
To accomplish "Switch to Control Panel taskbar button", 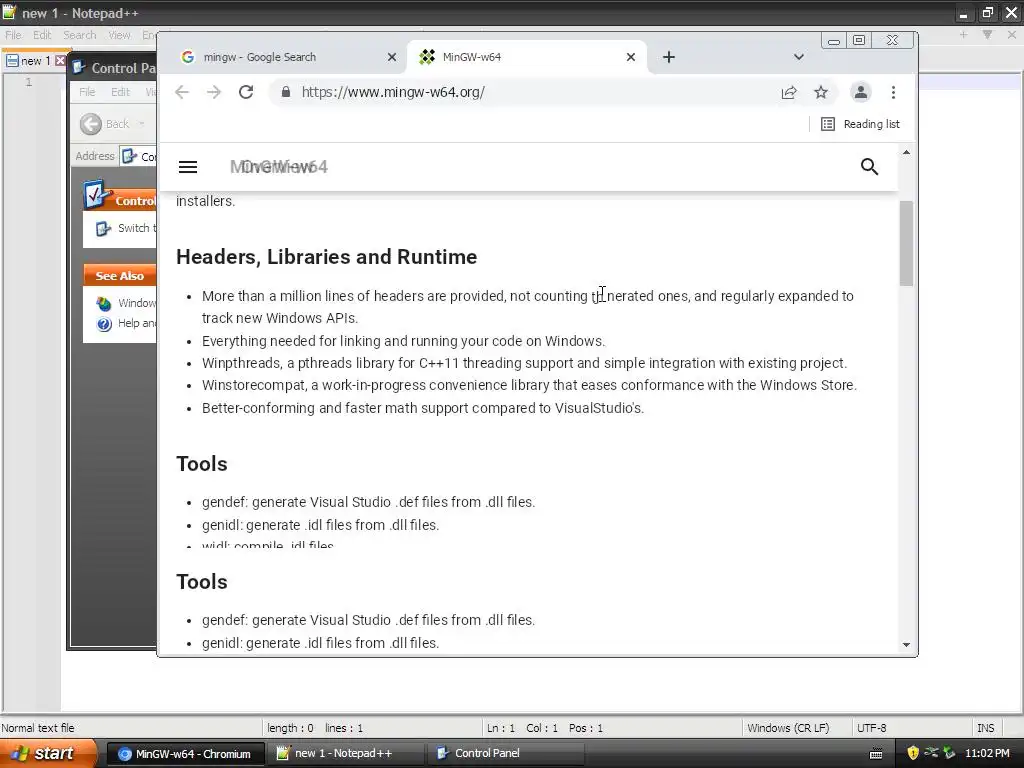I will [505, 754].
